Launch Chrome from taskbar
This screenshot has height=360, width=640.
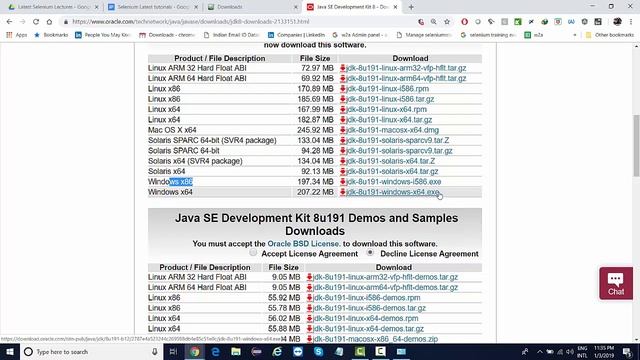(x=195, y=351)
